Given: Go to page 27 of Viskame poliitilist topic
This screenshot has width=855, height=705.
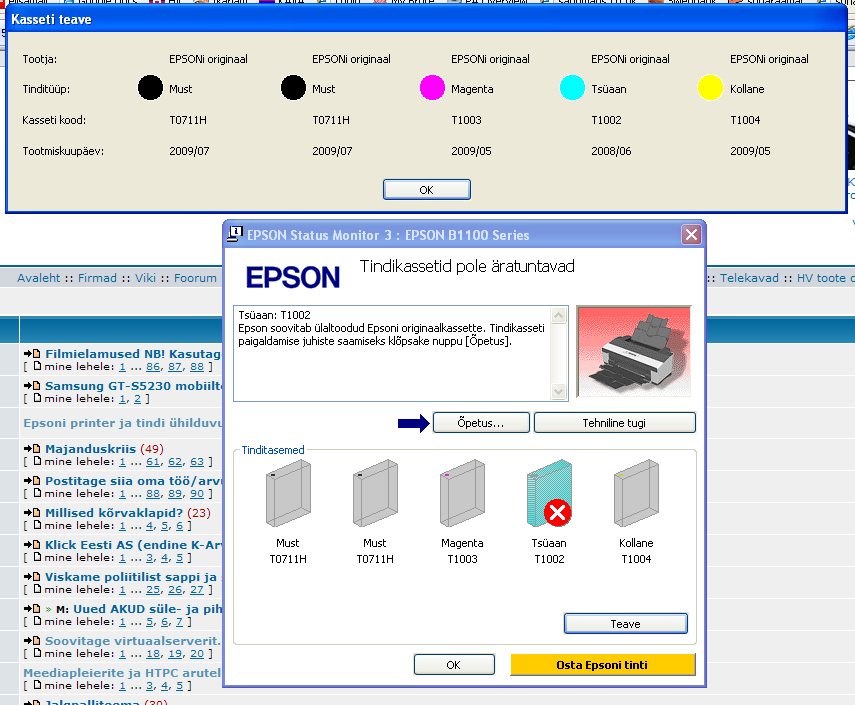Looking at the screenshot, I should (197, 590).
